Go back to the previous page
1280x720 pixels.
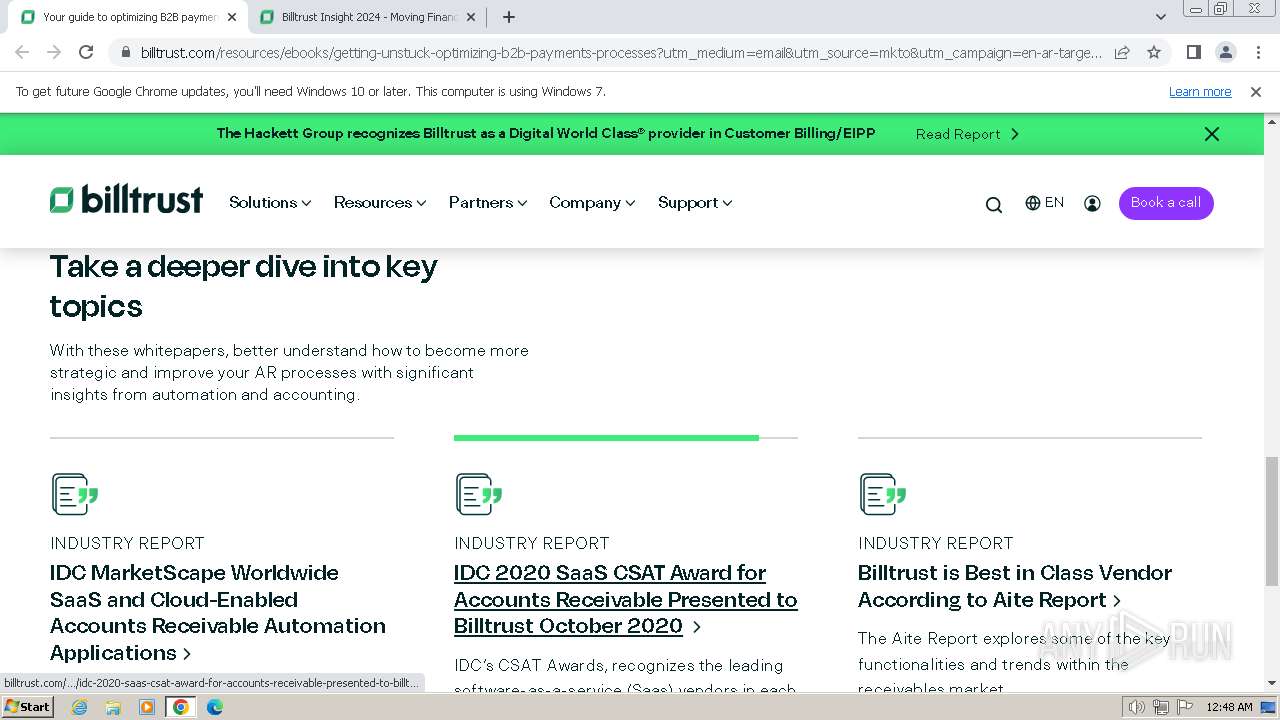pos(22,52)
